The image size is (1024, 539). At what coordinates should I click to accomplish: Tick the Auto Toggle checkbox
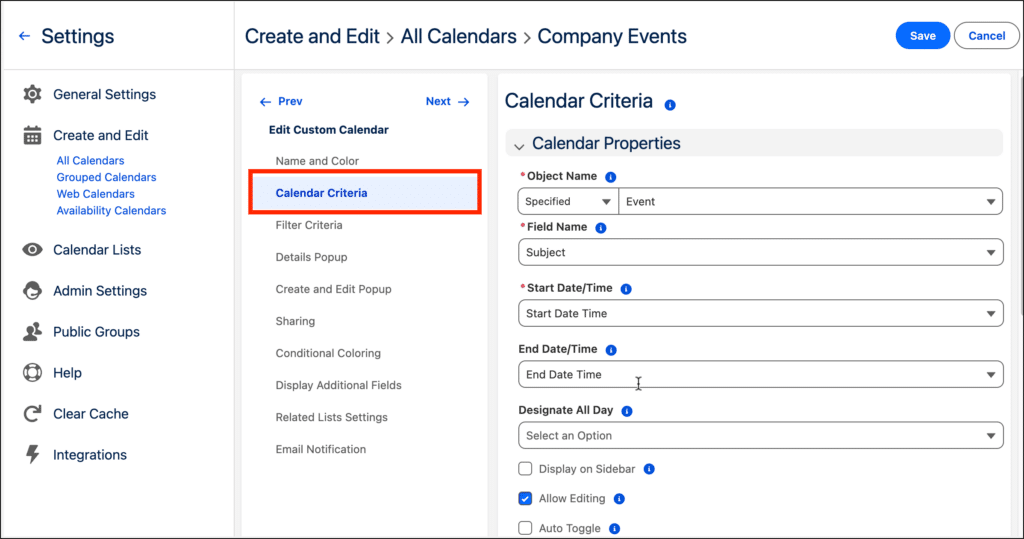pyautogui.click(x=525, y=529)
